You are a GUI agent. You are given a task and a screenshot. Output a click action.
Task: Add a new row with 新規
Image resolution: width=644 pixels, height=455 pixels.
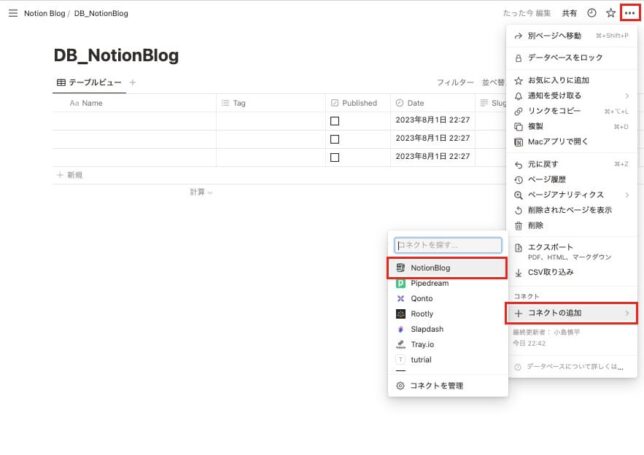point(70,175)
